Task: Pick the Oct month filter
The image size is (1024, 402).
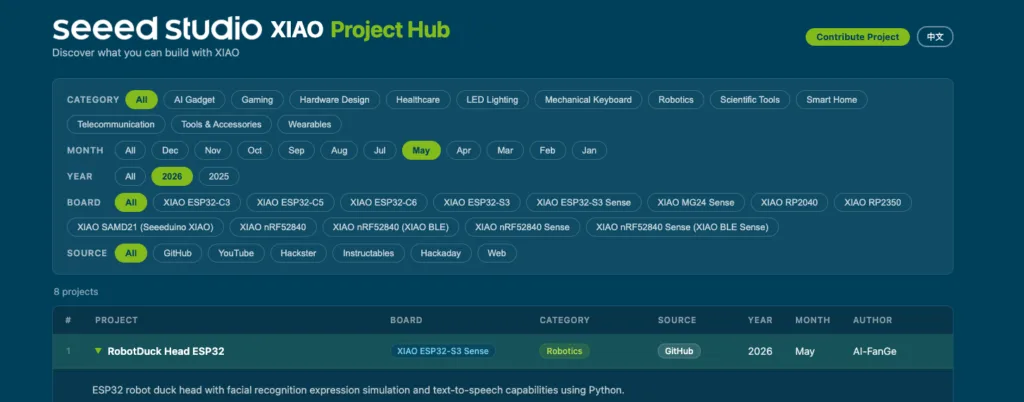Action: (255, 151)
